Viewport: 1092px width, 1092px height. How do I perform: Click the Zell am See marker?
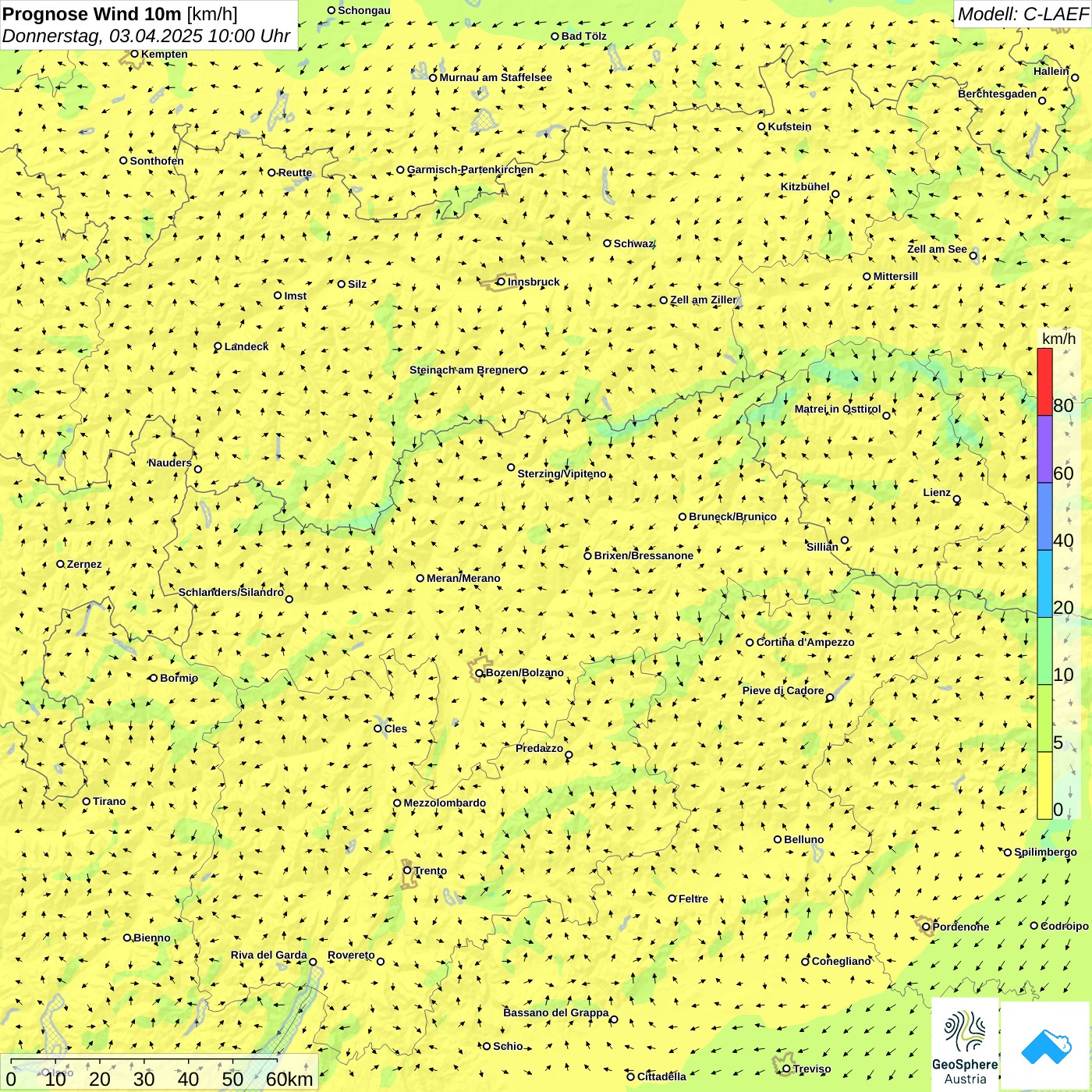click(x=973, y=255)
